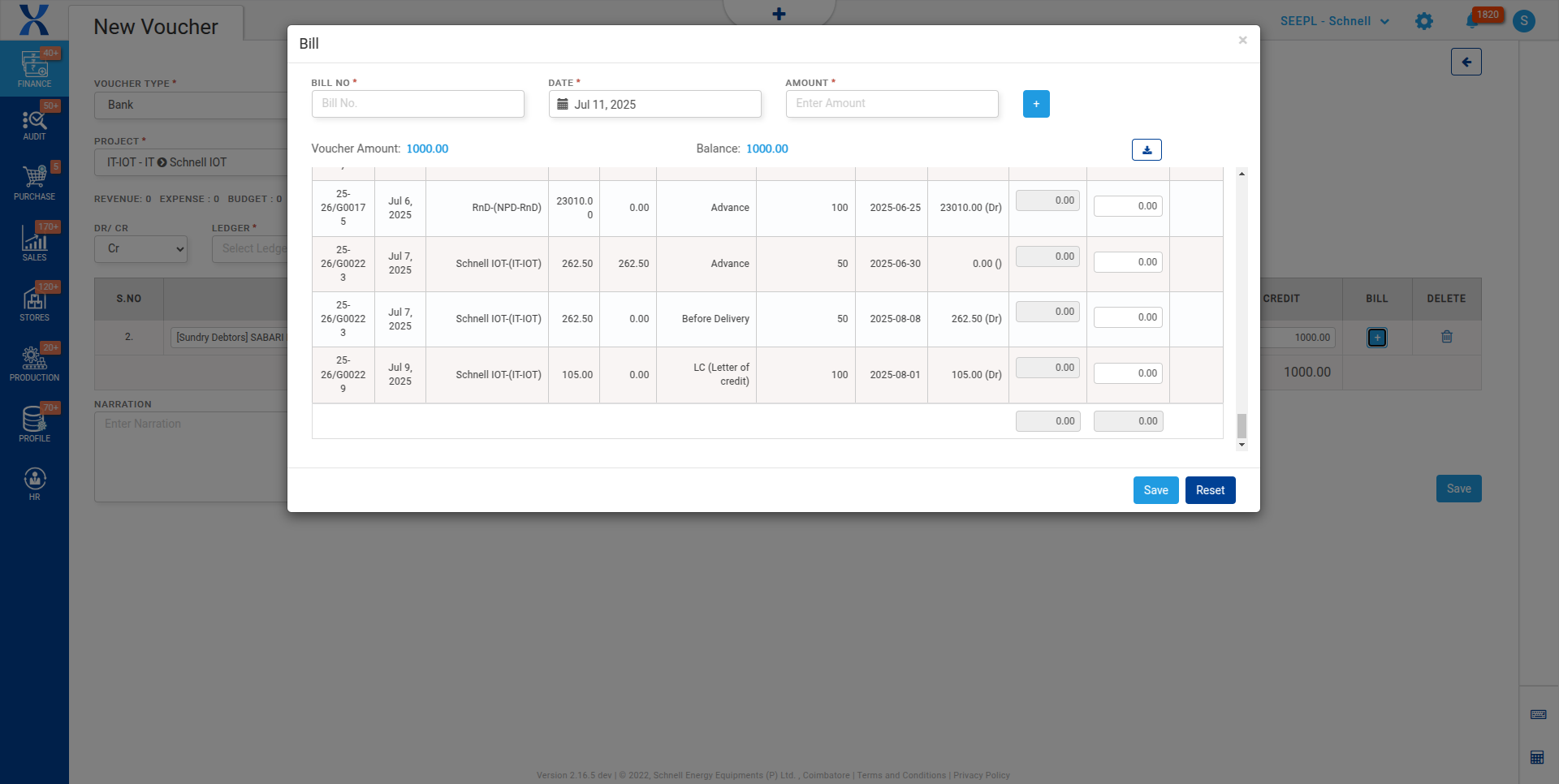
Task: Open the Audit module icon
Action: point(34,124)
